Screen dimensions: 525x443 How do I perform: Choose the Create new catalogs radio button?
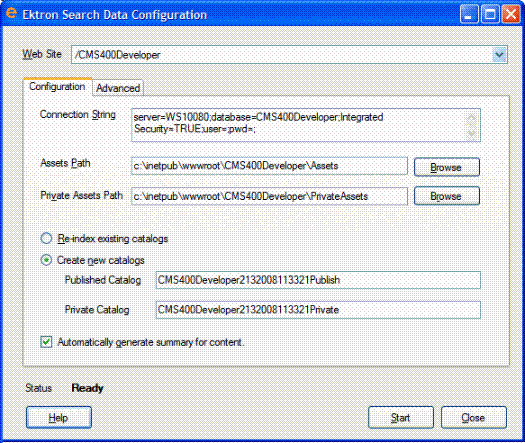pyautogui.click(x=46, y=260)
